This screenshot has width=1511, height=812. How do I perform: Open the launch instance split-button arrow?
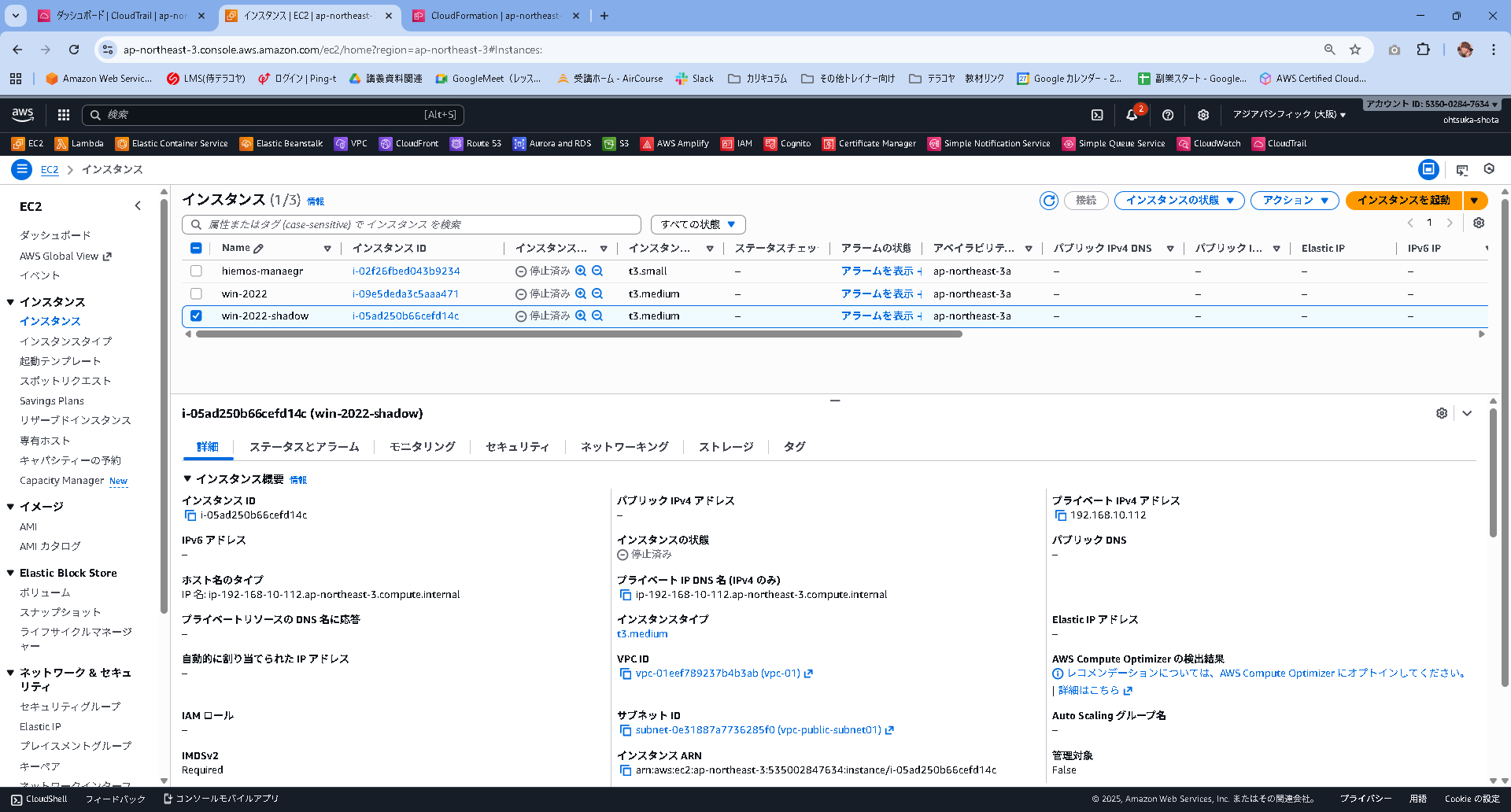coord(1475,201)
